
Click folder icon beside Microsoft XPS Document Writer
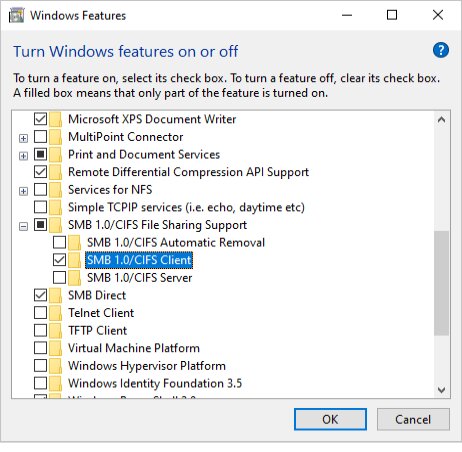pos(56,119)
